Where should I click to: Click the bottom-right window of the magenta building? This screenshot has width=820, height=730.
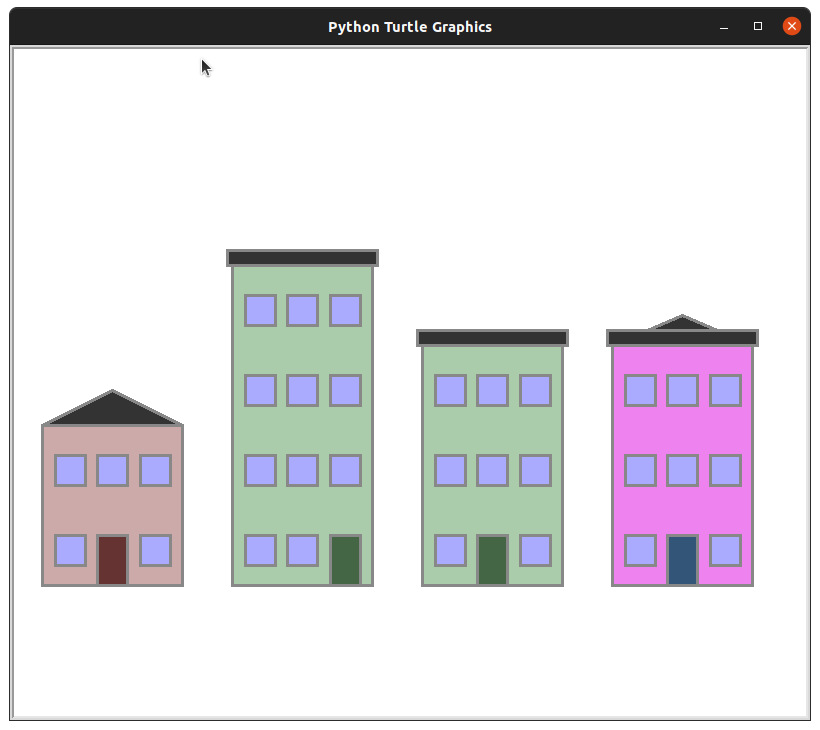pos(725,550)
